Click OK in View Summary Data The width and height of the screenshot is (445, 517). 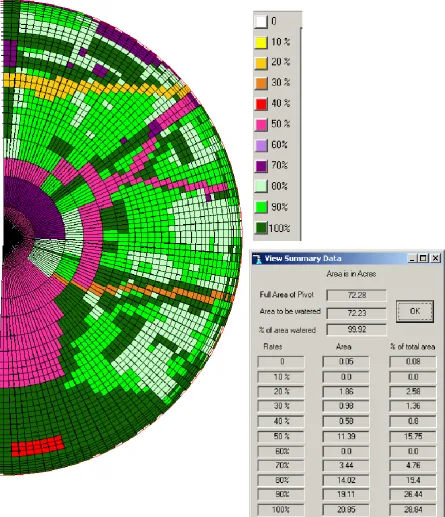click(x=415, y=311)
